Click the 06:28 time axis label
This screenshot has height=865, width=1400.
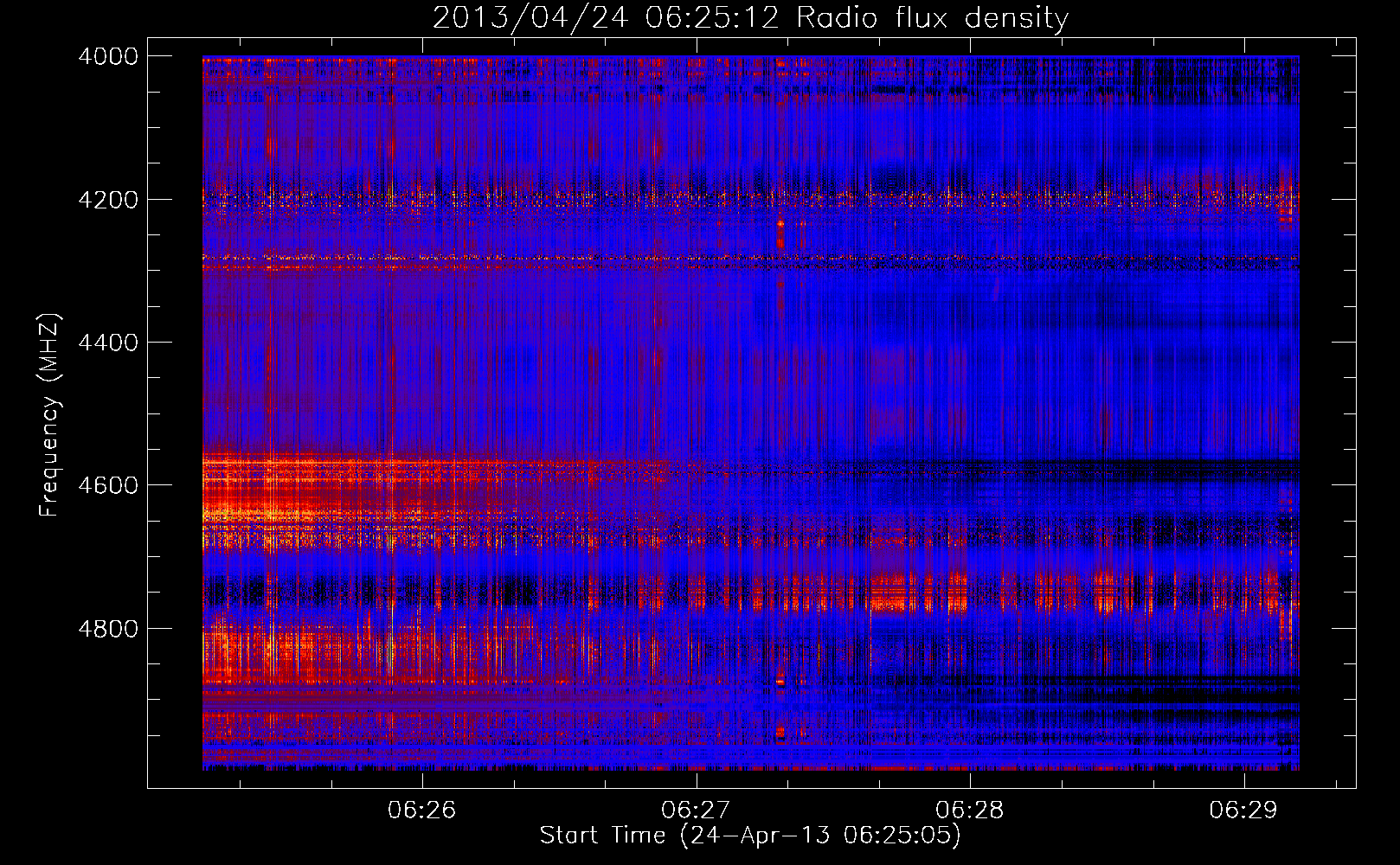click(x=970, y=810)
